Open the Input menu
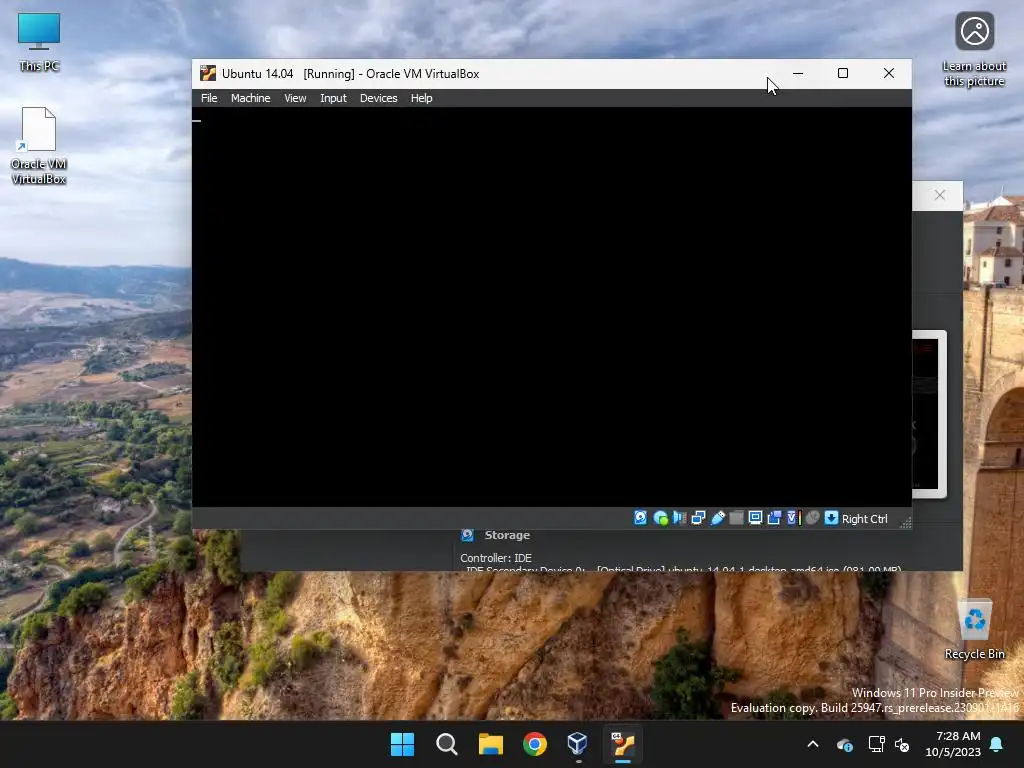The image size is (1024, 768). click(x=333, y=98)
